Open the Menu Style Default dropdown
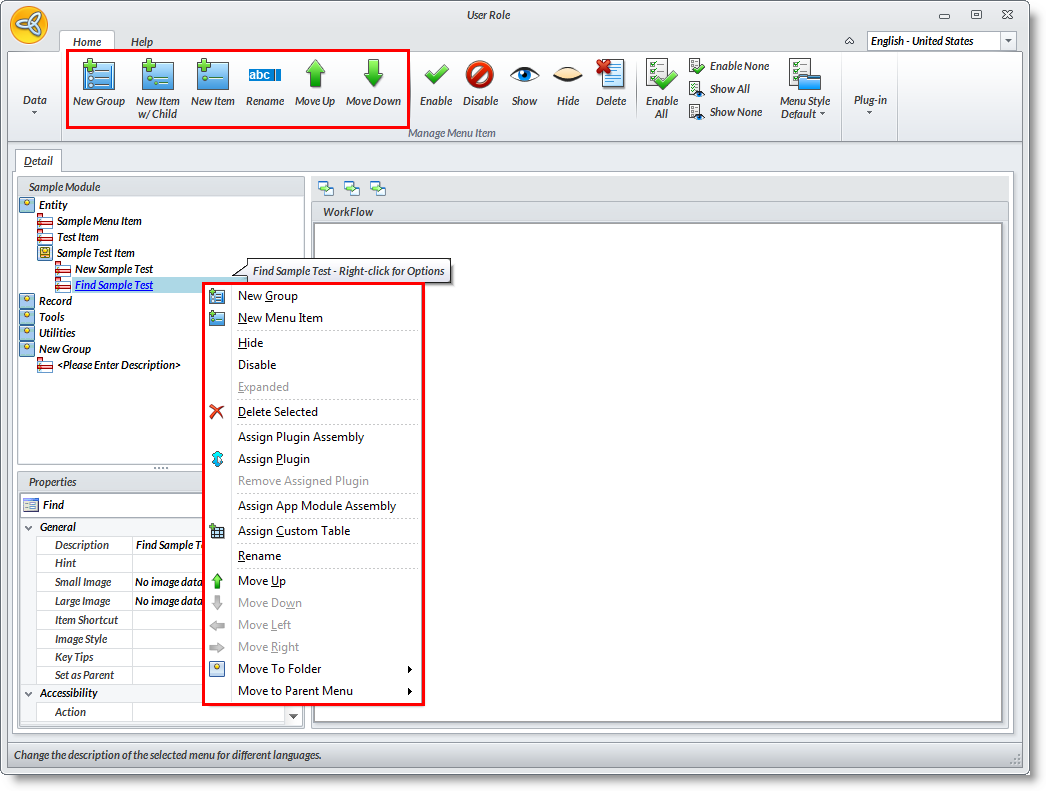 pos(805,90)
